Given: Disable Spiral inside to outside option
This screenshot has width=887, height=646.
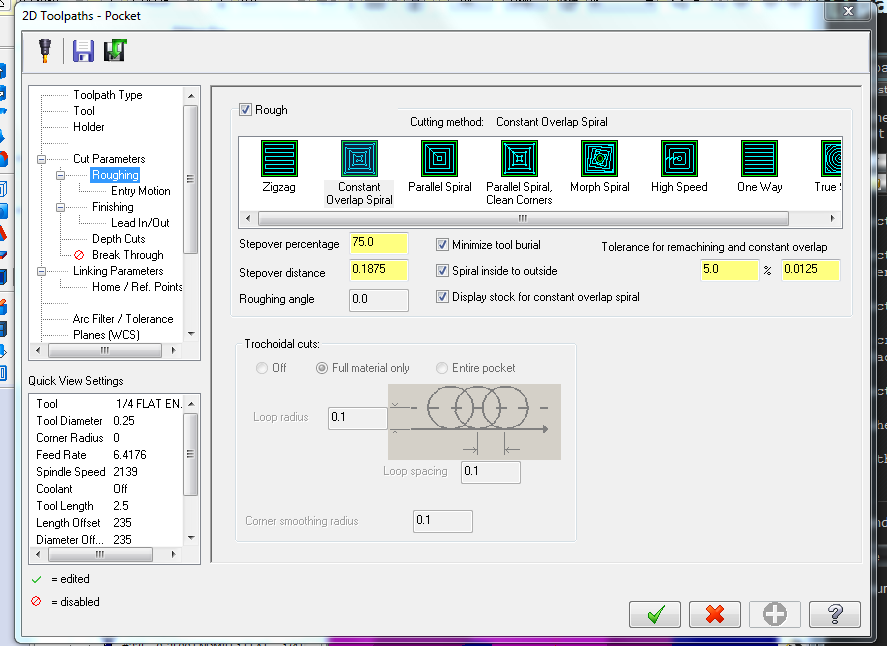Looking at the screenshot, I should [443, 270].
